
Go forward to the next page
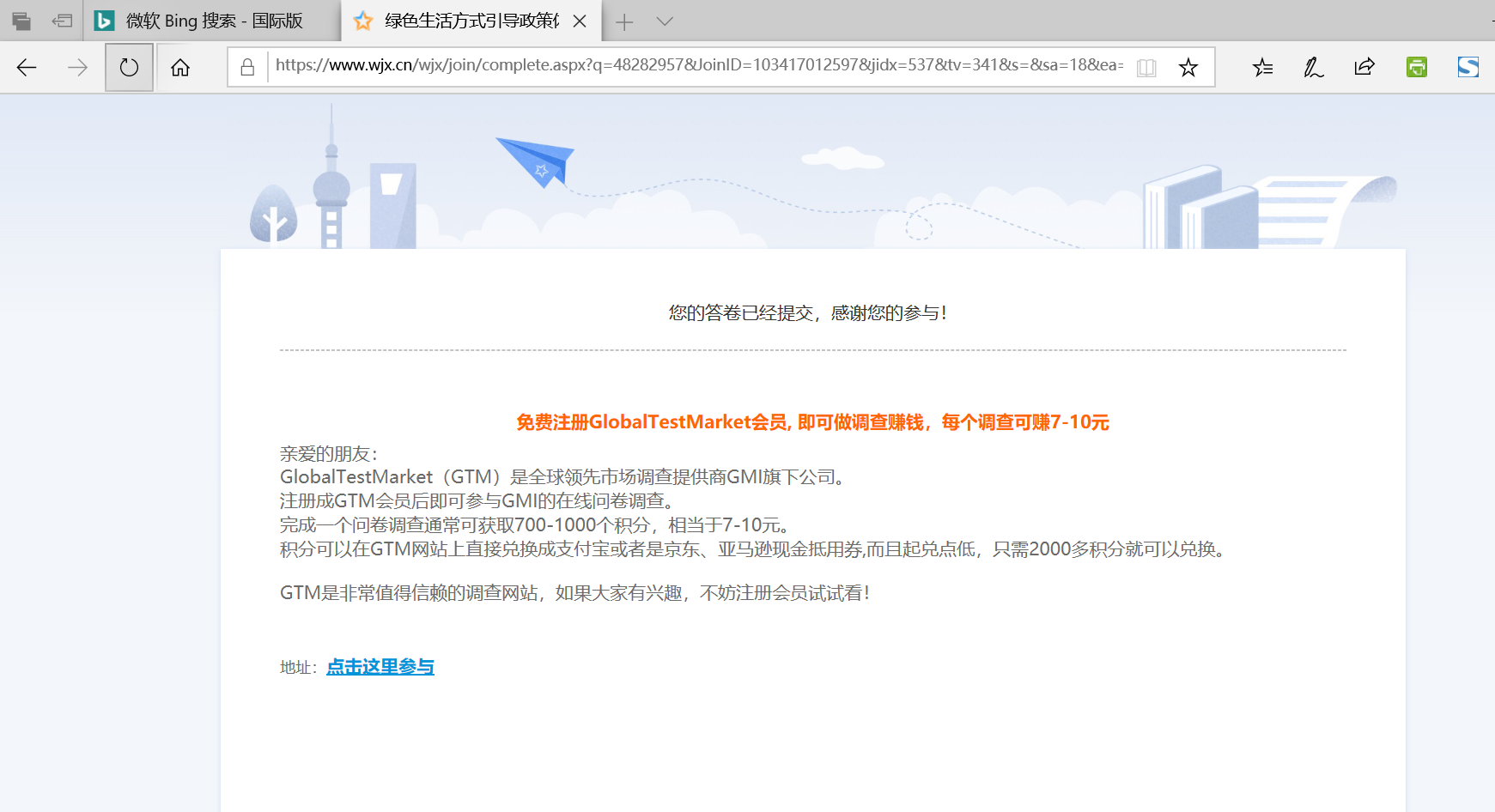(x=77, y=67)
